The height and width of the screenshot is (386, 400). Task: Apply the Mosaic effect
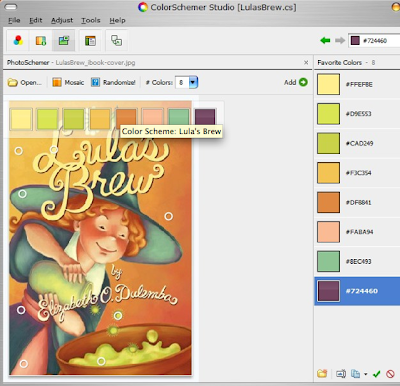(68, 82)
